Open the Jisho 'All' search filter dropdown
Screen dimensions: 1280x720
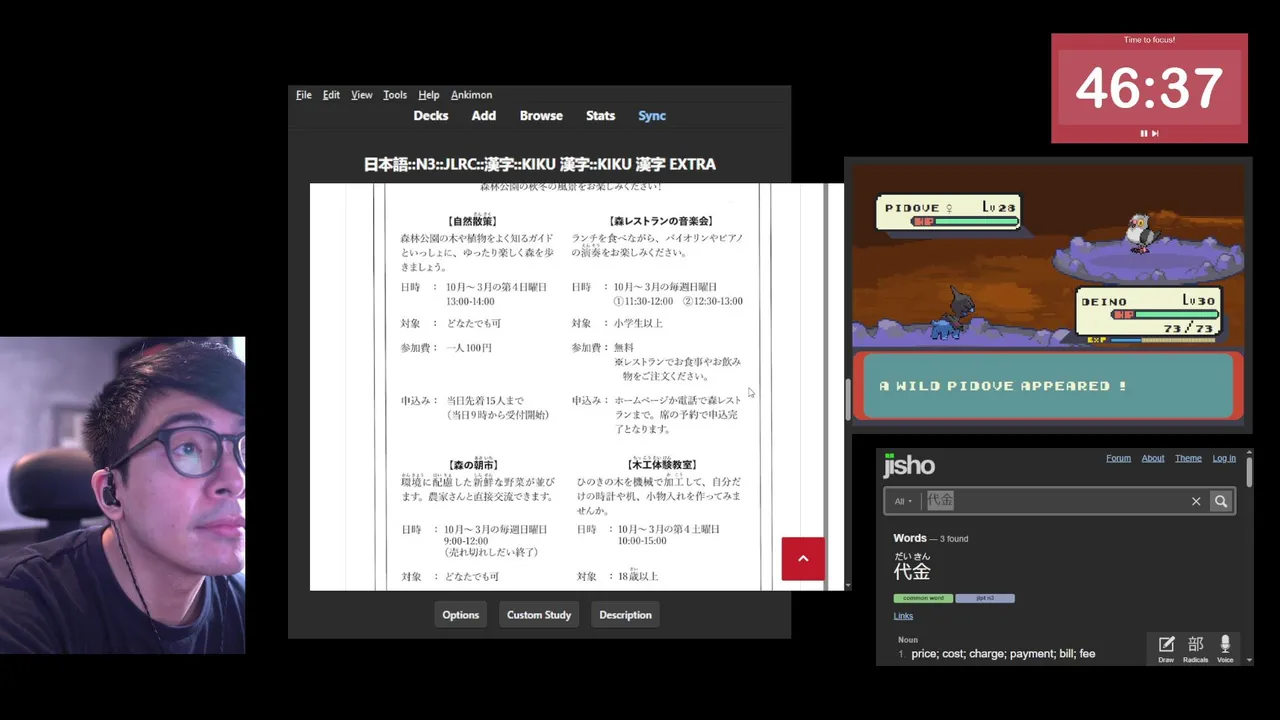903,501
